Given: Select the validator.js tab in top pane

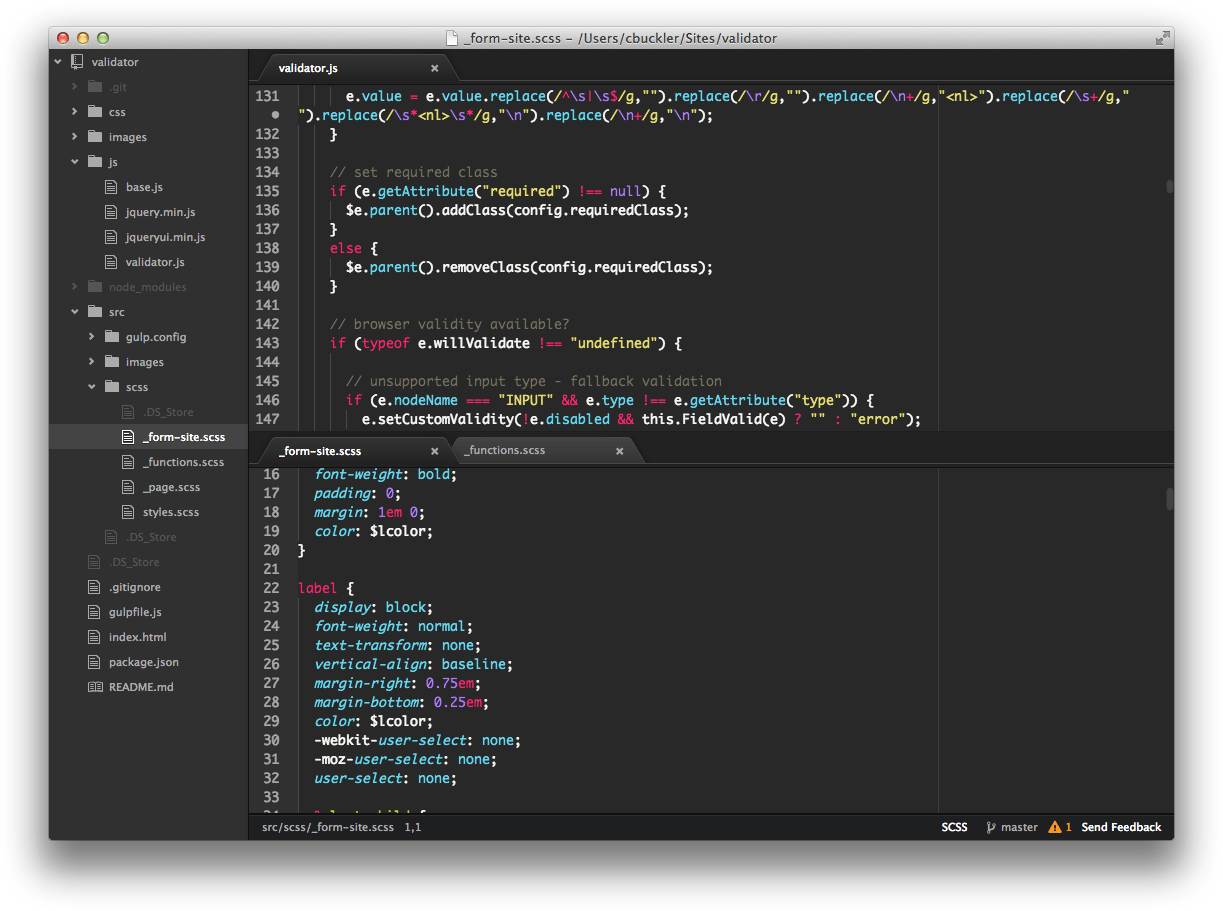Looking at the screenshot, I should coord(308,68).
